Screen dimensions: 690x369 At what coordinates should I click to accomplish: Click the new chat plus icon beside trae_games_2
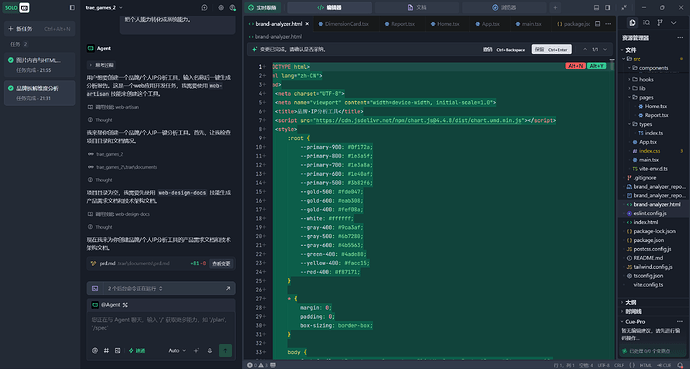[204, 7]
